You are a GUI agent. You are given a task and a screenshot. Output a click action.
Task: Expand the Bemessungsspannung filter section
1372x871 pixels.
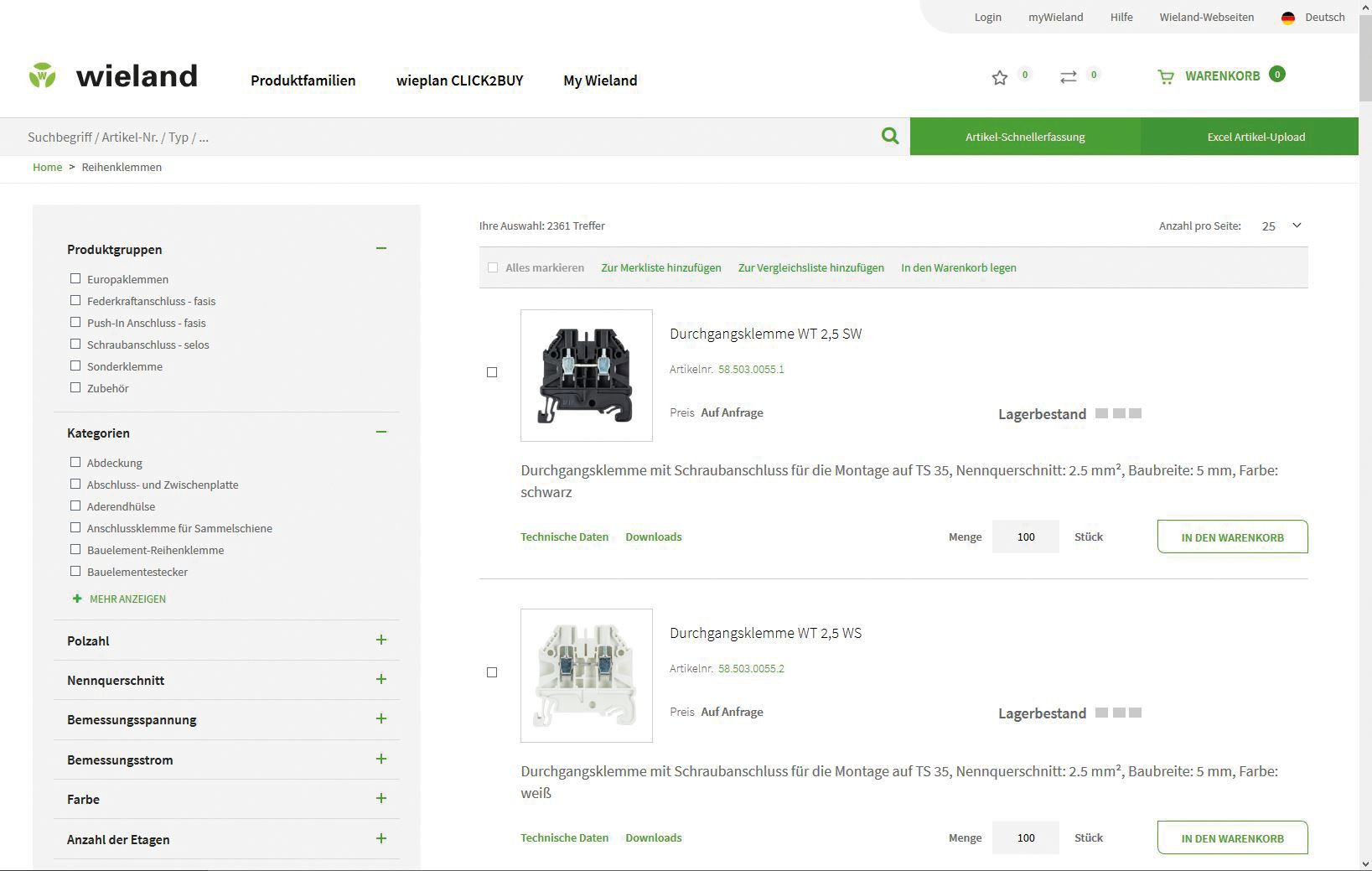[x=381, y=718]
